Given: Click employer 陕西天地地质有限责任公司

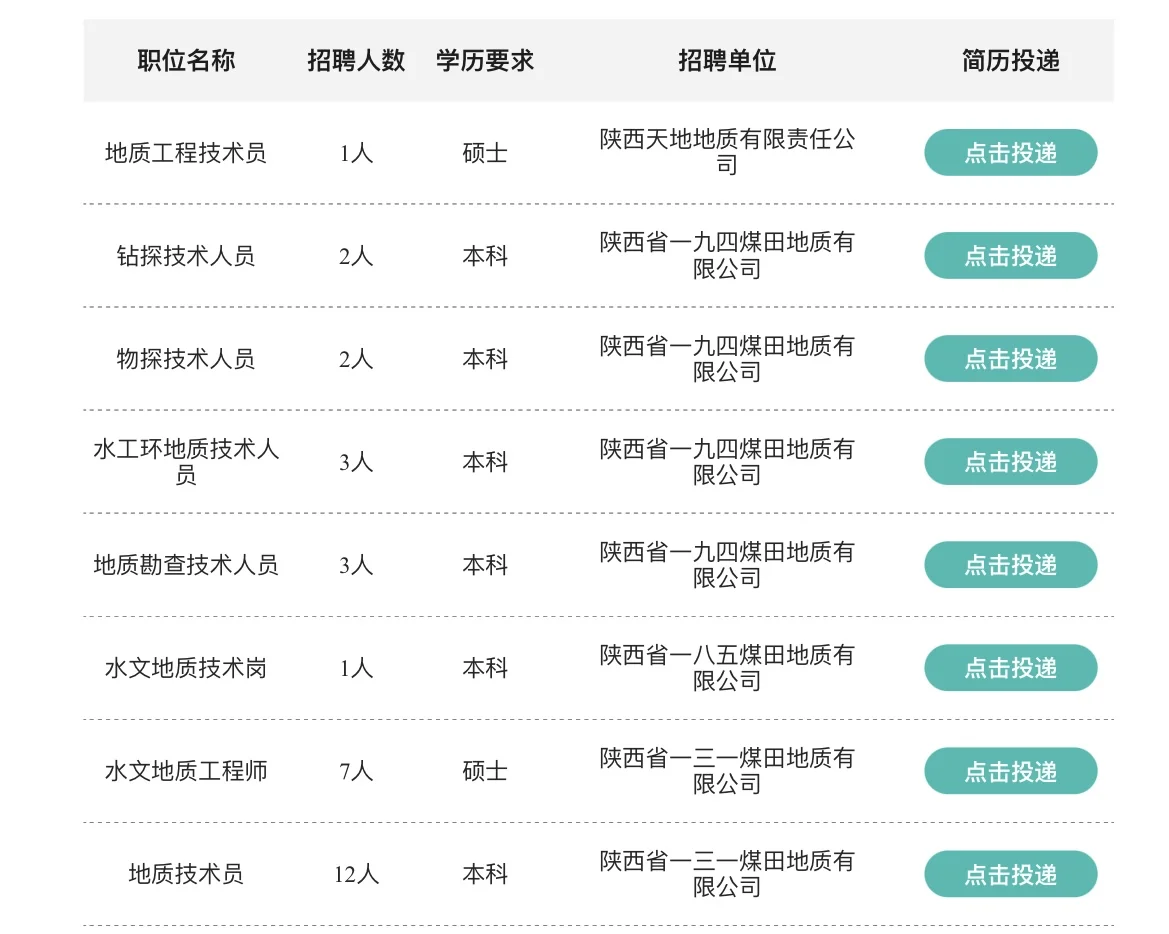Looking at the screenshot, I should 727,151.
